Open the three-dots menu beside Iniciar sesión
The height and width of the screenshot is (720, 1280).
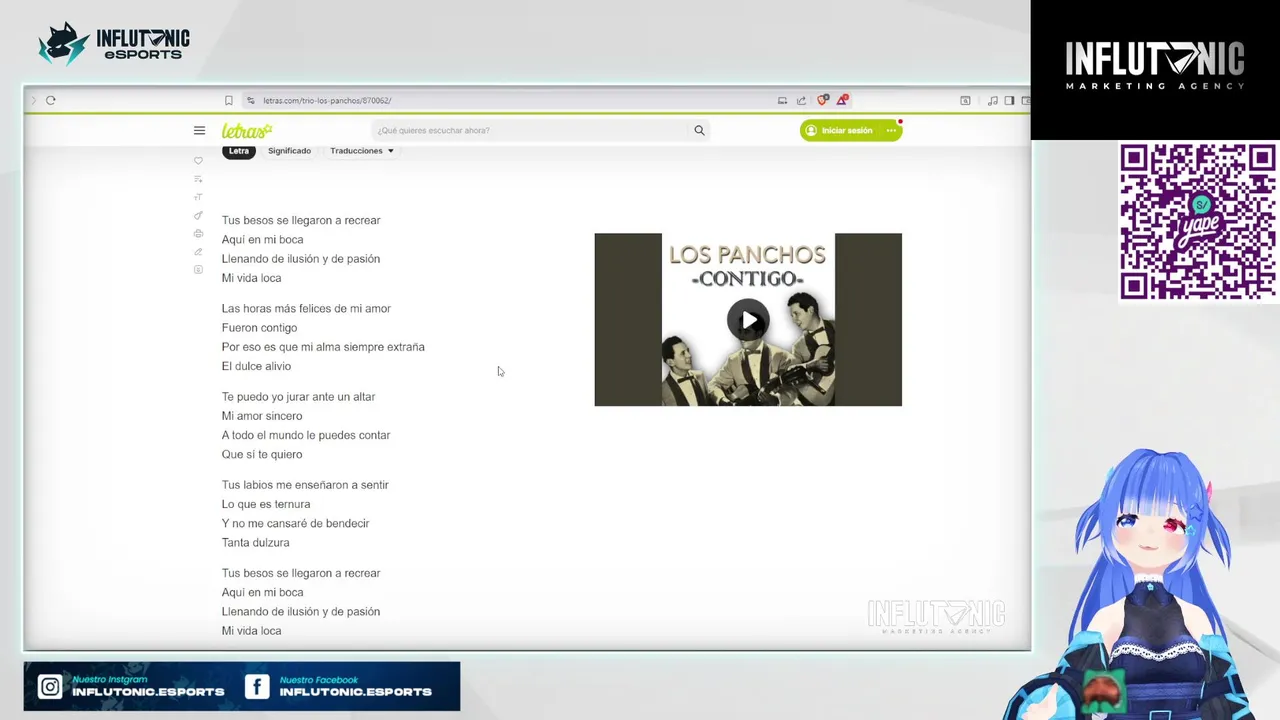click(891, 130)
